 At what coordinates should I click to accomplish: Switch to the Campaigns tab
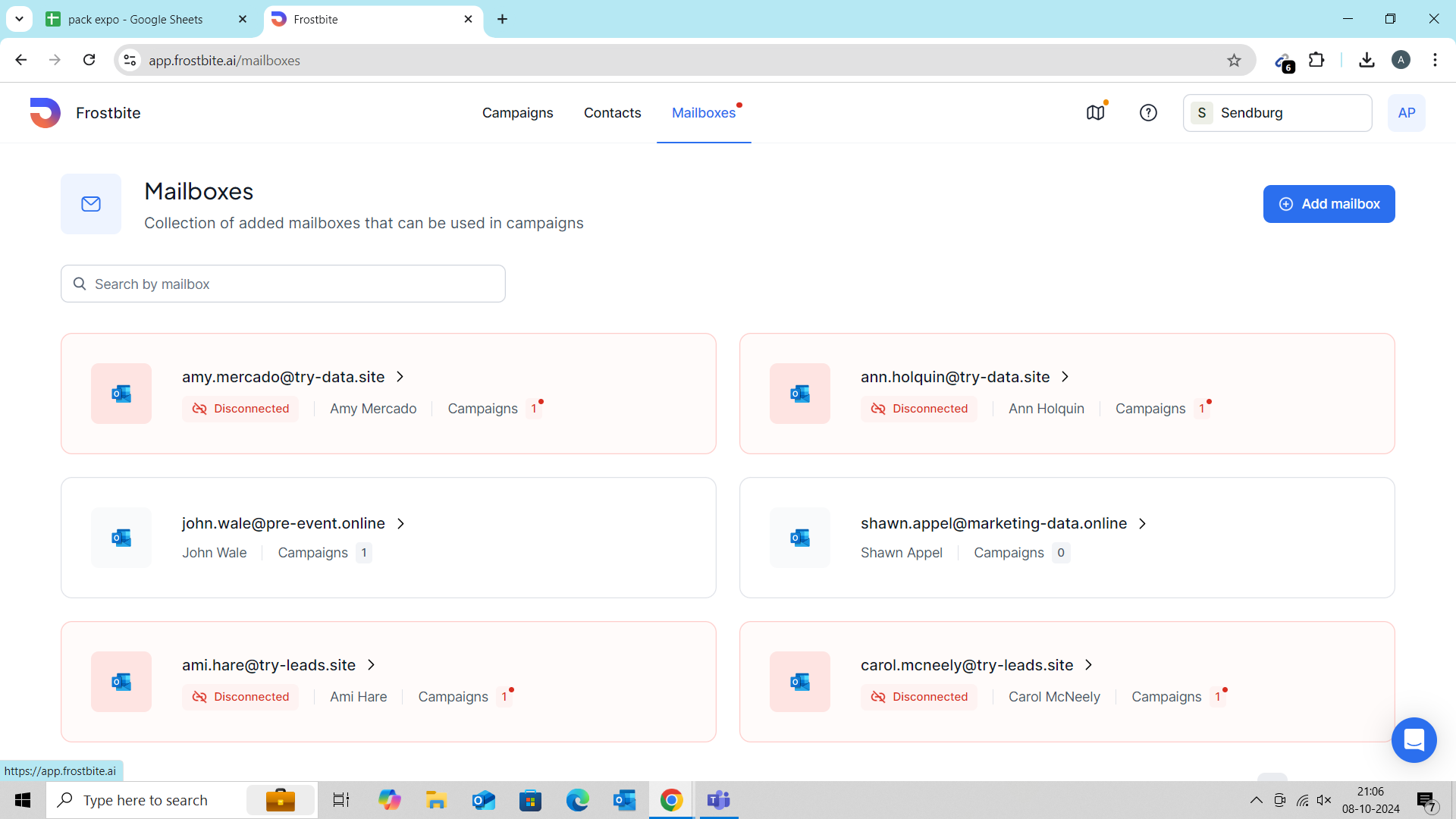point(517,113)
